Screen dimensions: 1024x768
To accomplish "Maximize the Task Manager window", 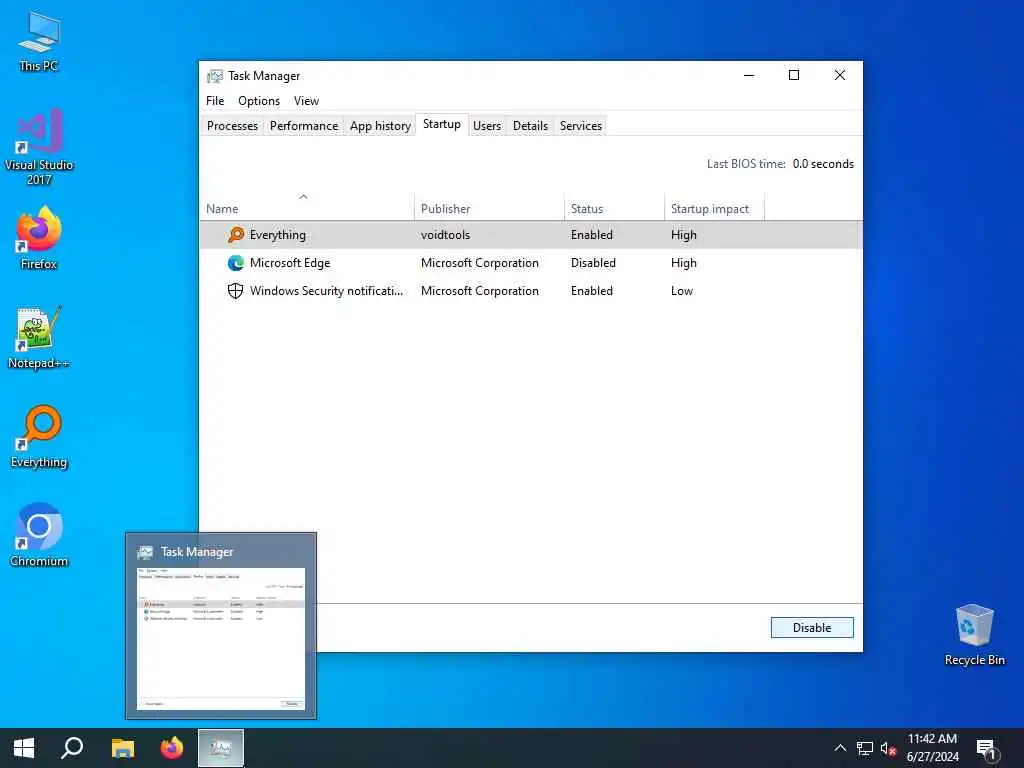I will pos(794,75).
